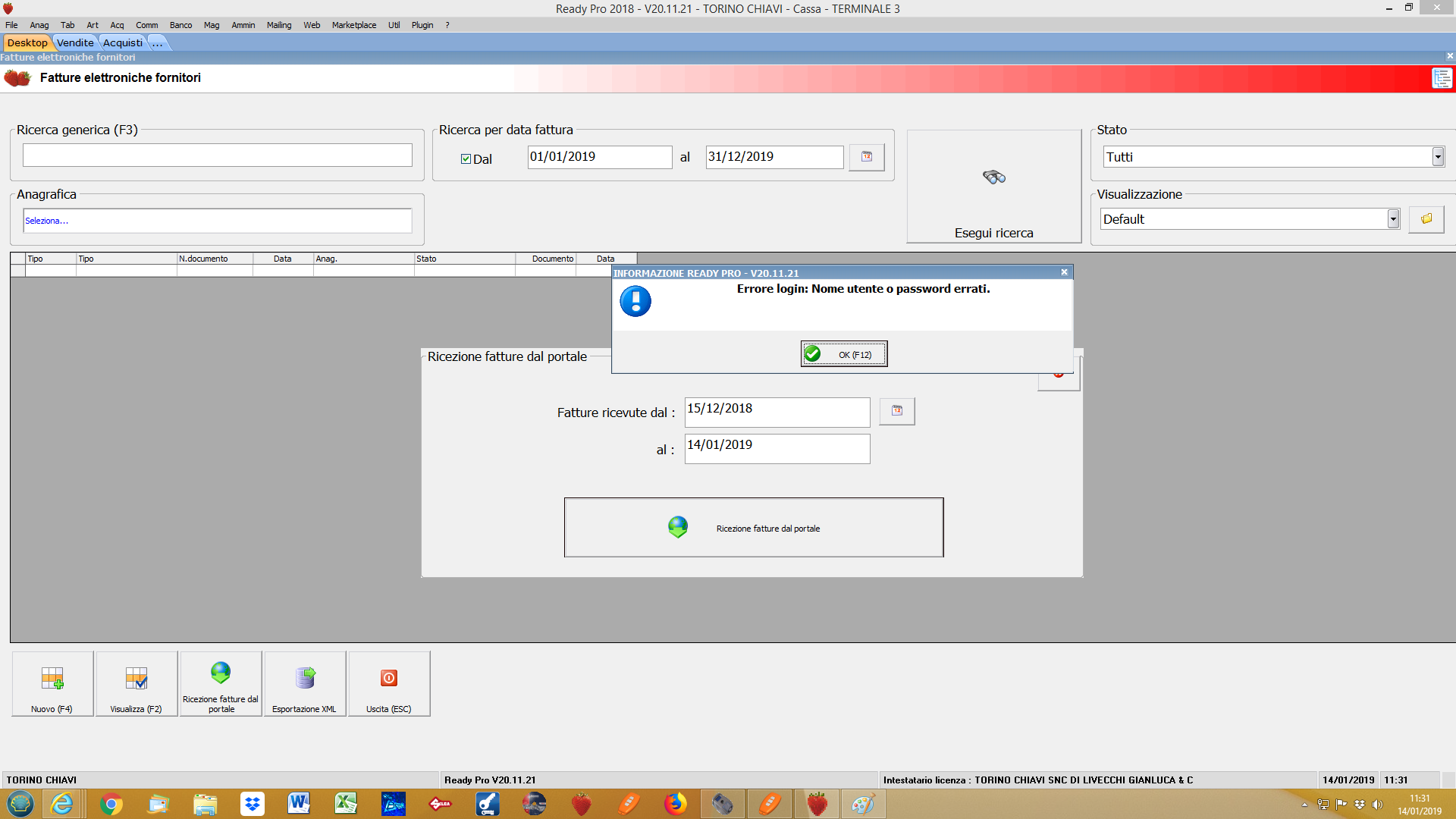Viewport: 1456px width, 819px height.
Task: Open Internet Explorer from taskbar
Action: [62, 804]
